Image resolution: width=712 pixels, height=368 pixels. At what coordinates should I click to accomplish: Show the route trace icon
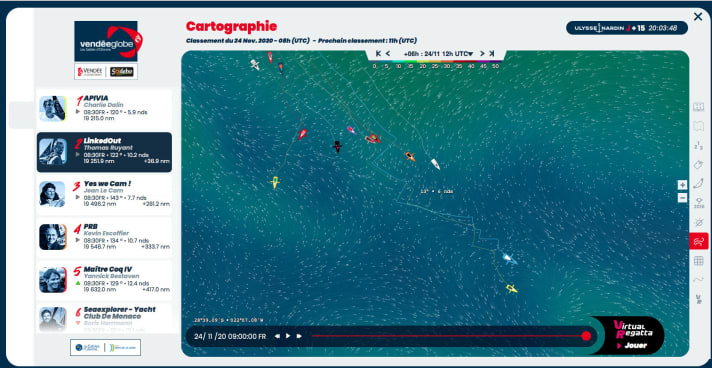tap(698, 184)
